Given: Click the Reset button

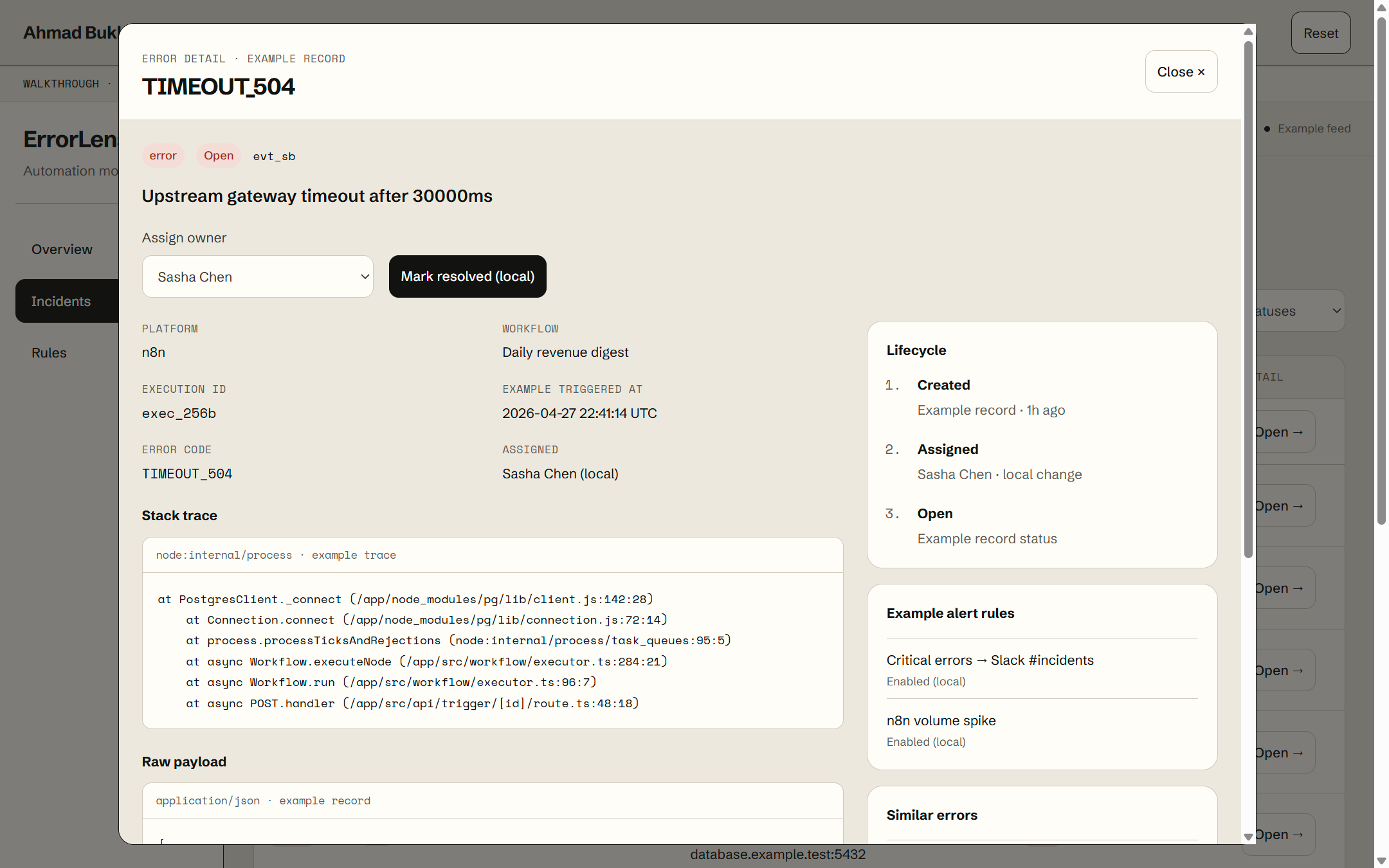Looking at the screenshot, I should 1320,33.
